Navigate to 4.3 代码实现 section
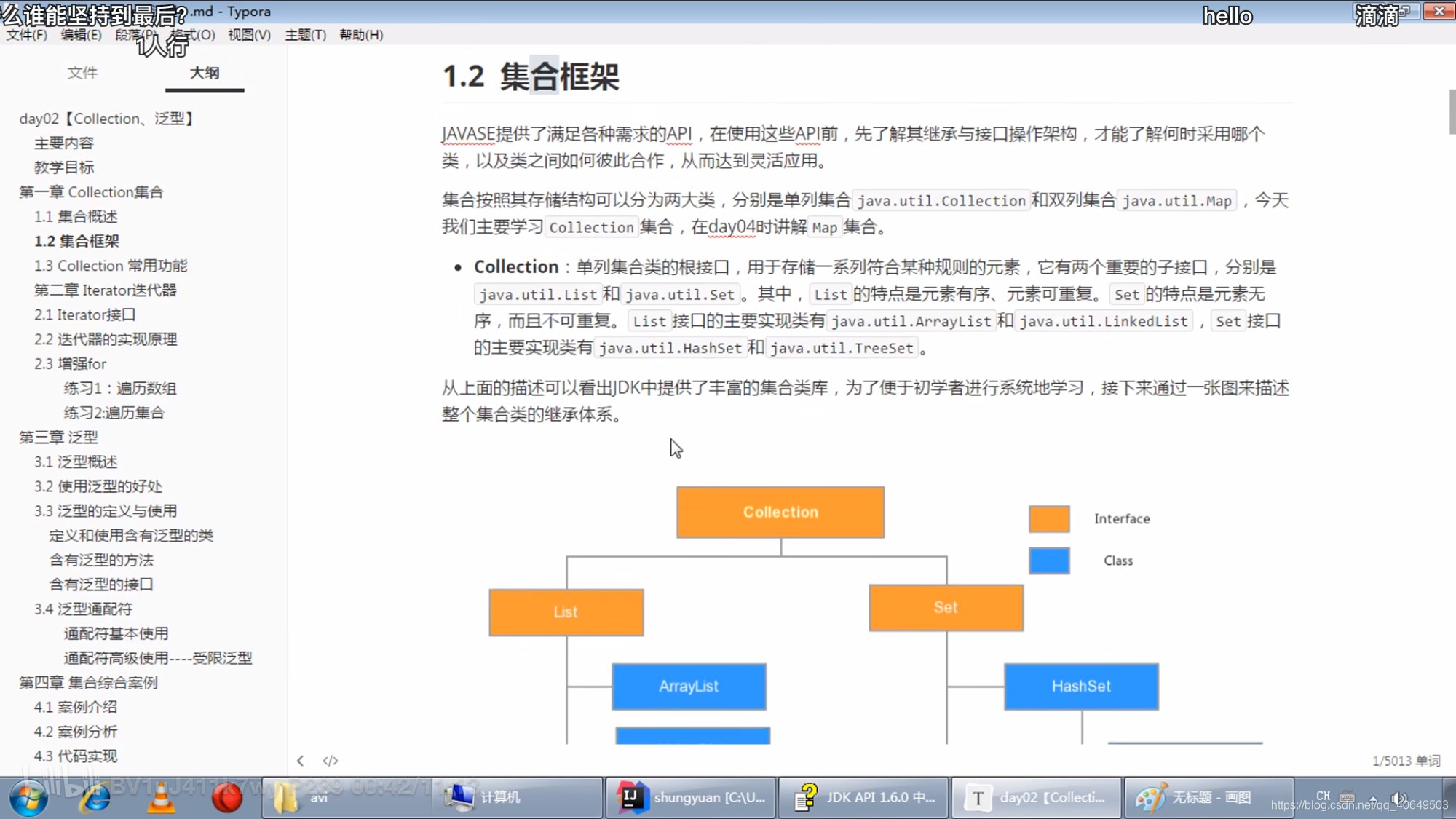Image resolution: width=1456 pixels, height=819 pixels. tap(75, 755)
